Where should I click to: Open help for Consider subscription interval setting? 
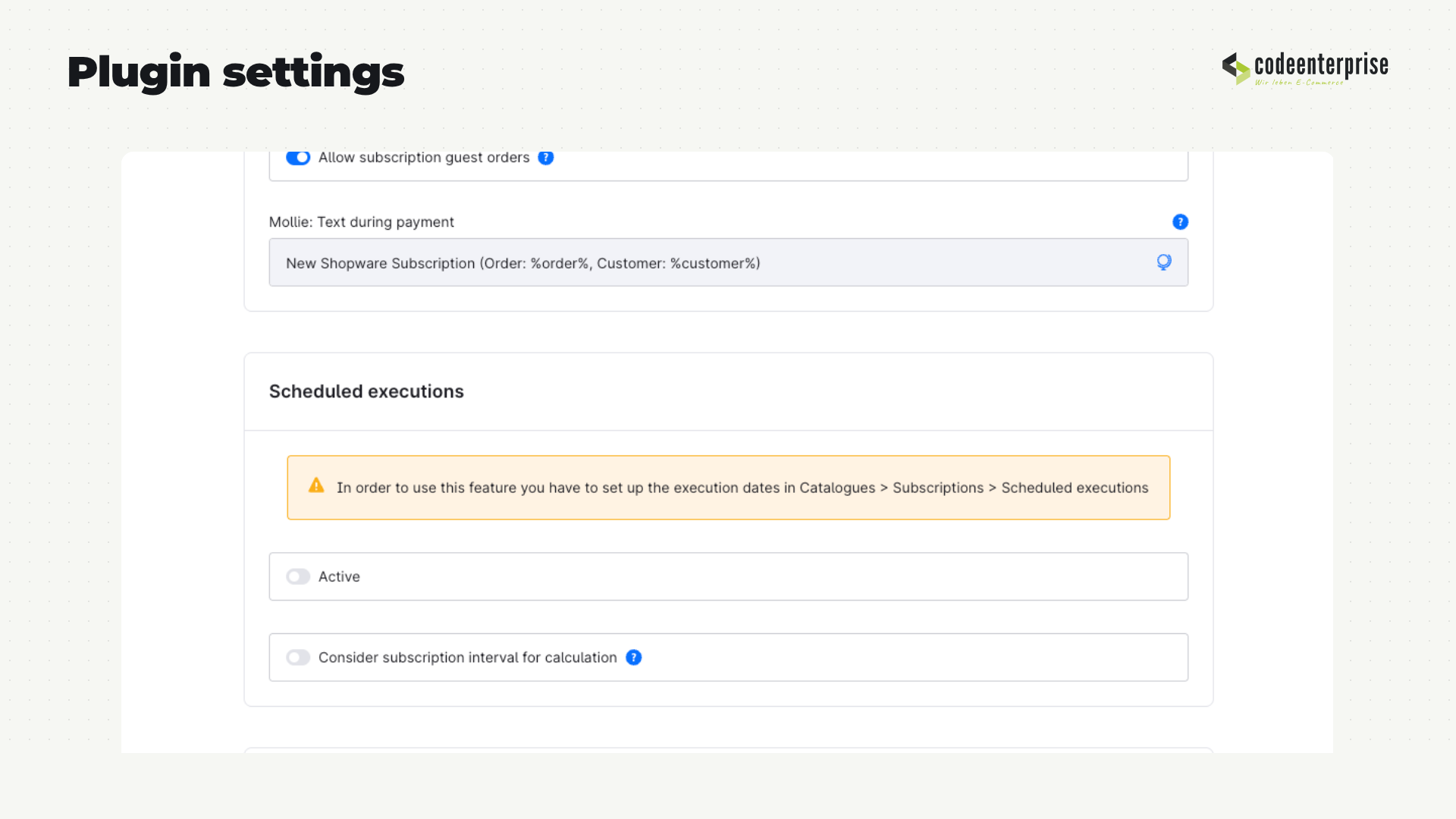click(x=634, y=657)
